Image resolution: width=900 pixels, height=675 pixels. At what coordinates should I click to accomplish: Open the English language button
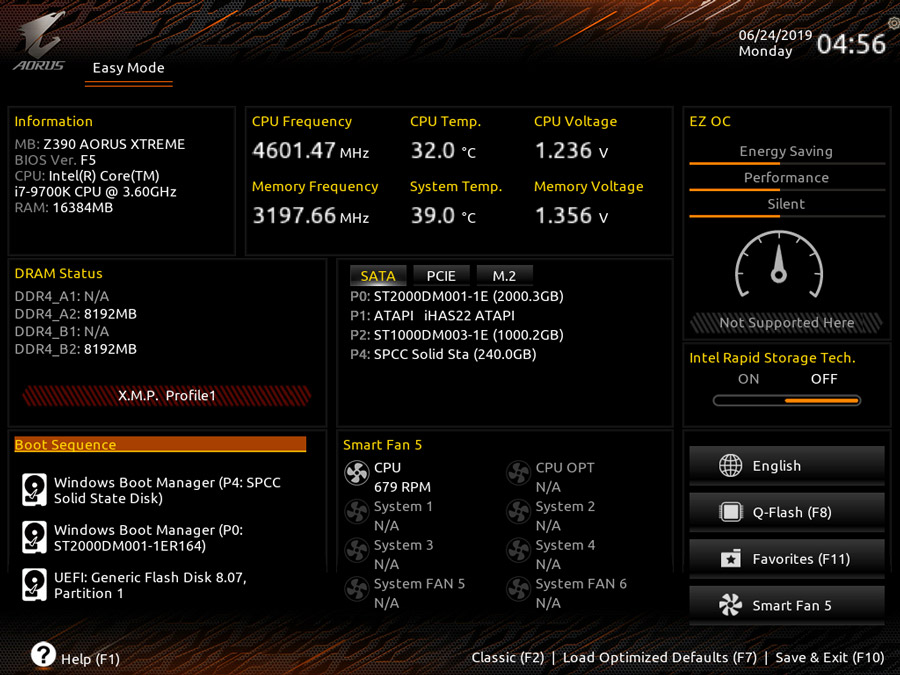[x=786, y=465]
